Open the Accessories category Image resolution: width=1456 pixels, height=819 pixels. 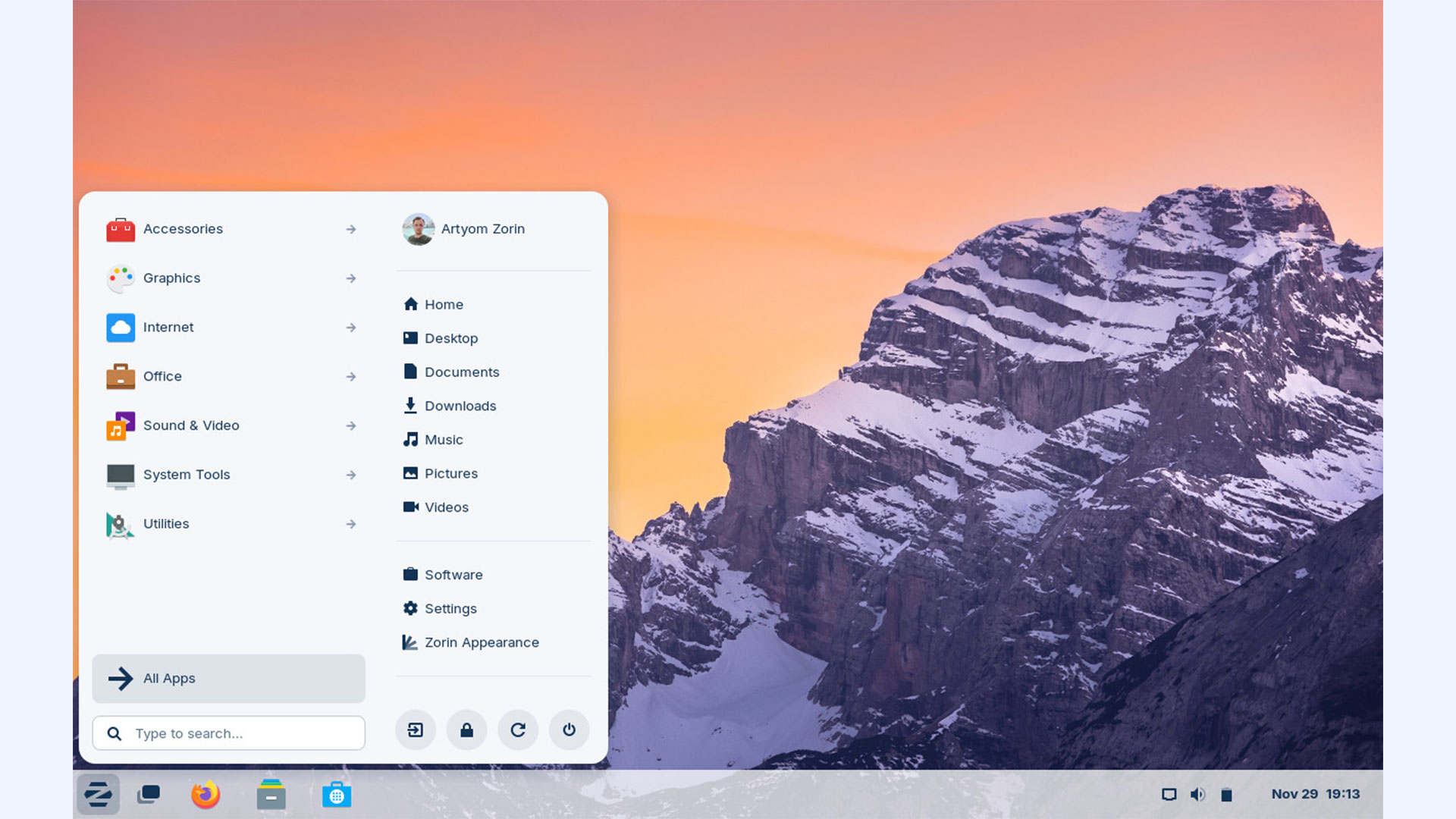click(229, 229)
